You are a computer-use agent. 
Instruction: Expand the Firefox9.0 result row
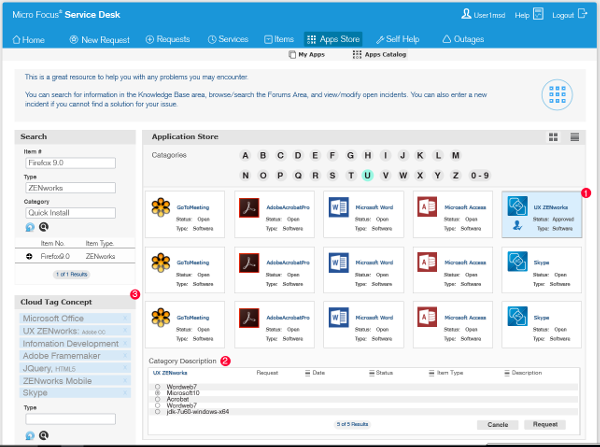click(x=29, y=256)
